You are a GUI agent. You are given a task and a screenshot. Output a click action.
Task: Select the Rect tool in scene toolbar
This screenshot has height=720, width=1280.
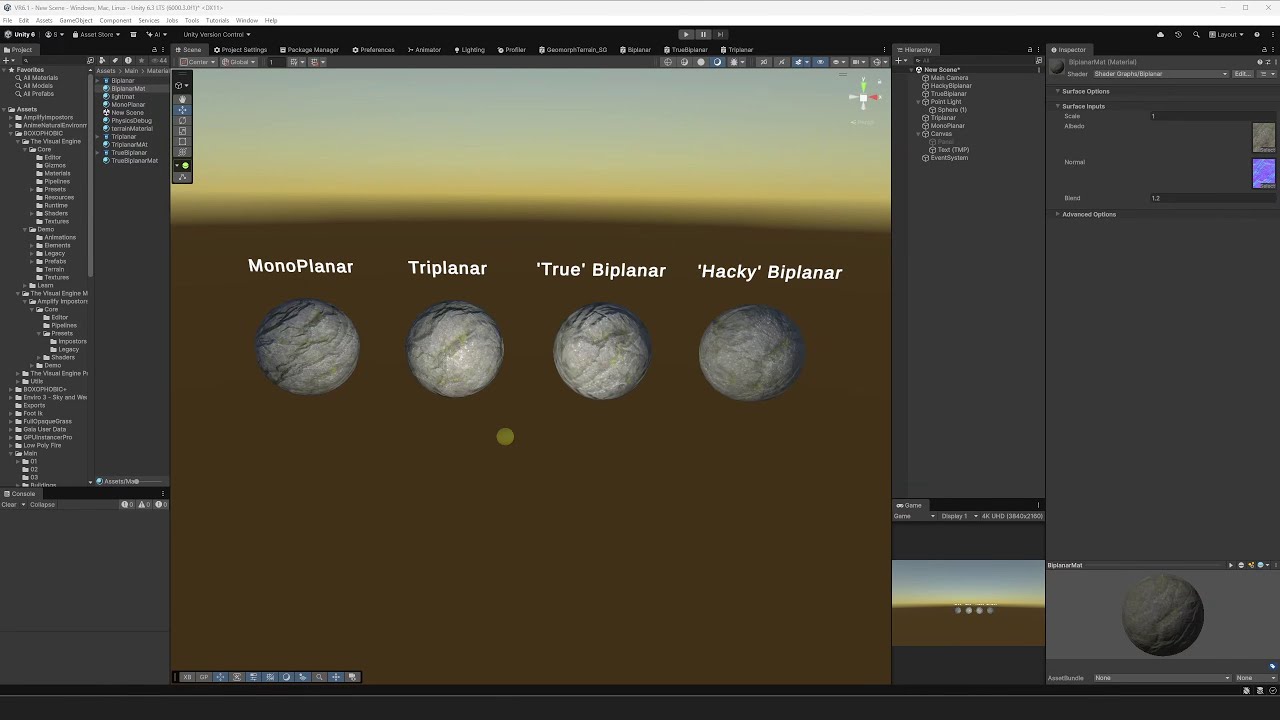(182, 142)
